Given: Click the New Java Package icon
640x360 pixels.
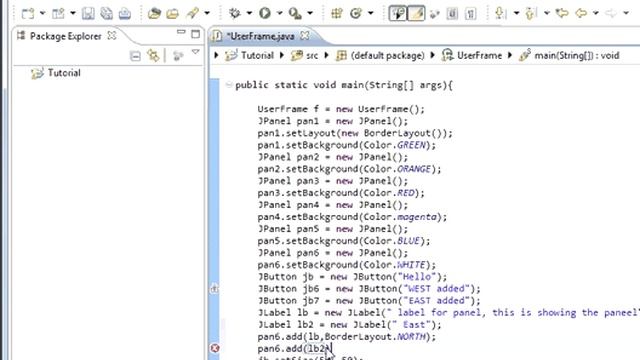Looking at the screenshot, I should [337, 13].
